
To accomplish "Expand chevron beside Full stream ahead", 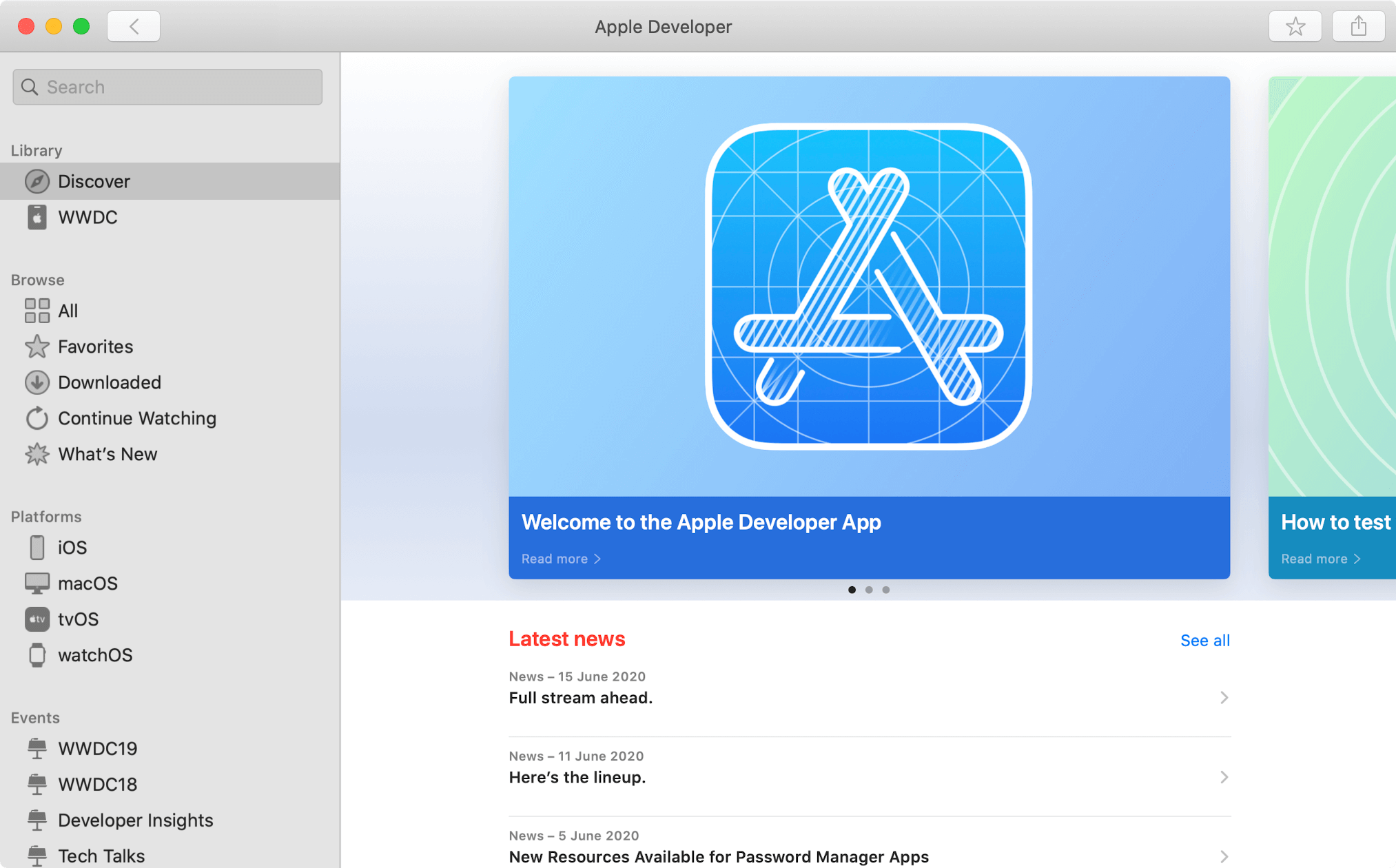I will click(x=1224, y=697).
